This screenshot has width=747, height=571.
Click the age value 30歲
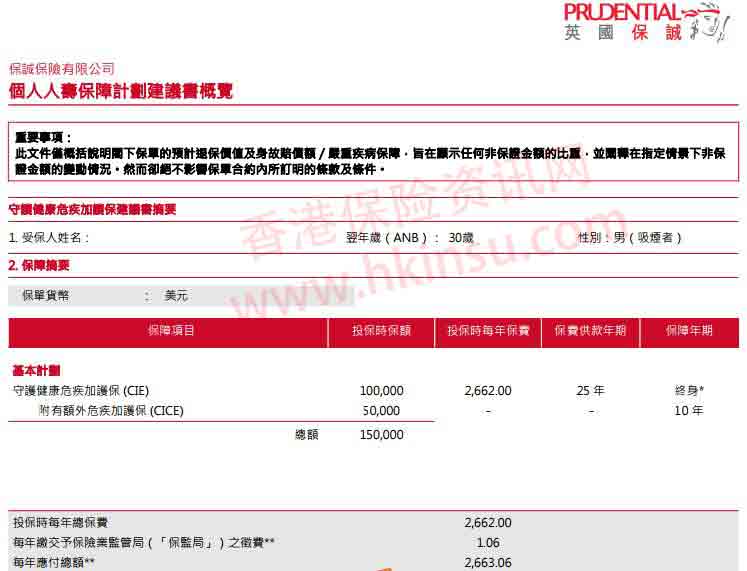[x=461, y=237]
